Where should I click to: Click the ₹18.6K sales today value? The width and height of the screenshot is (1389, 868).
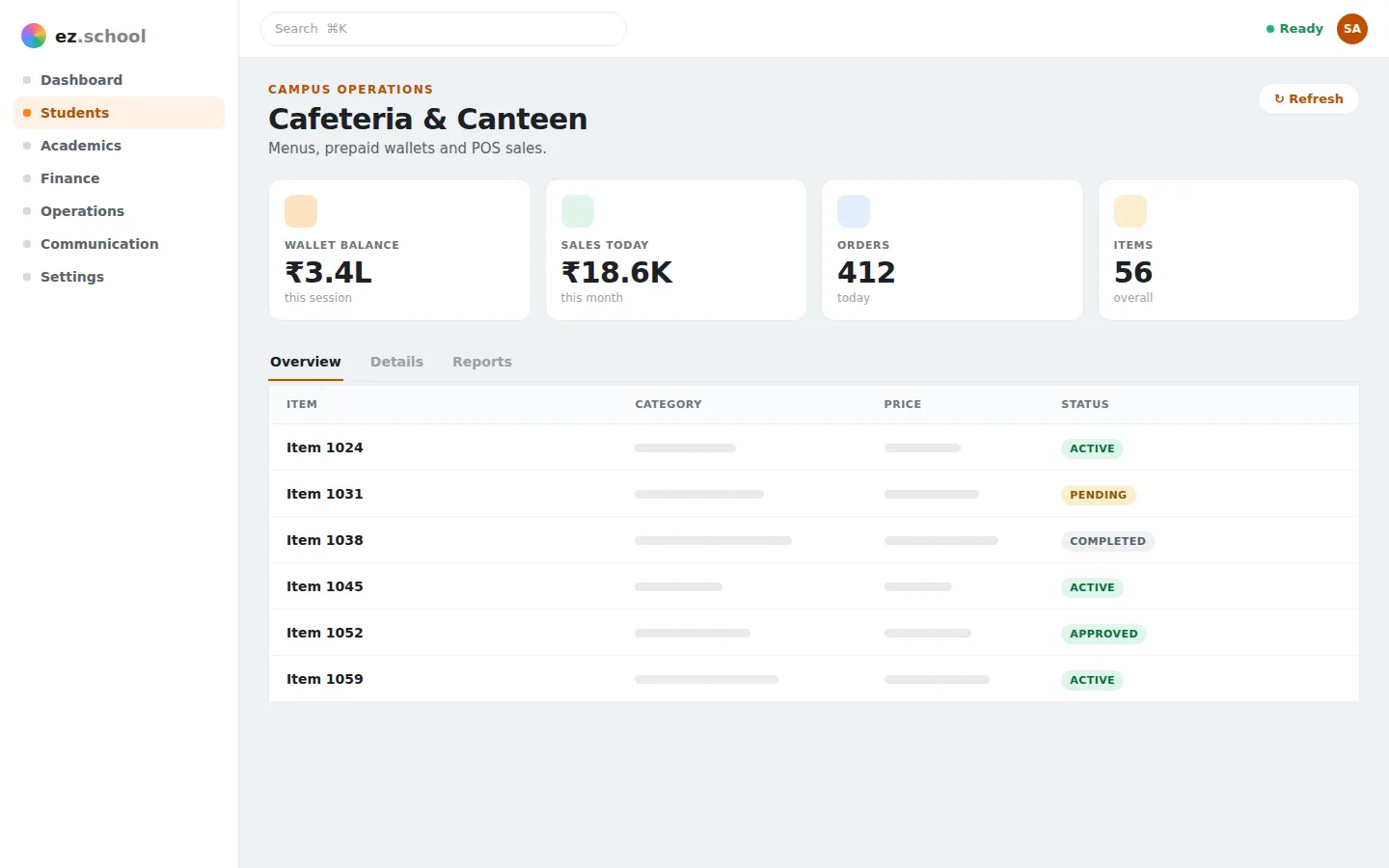617,272
